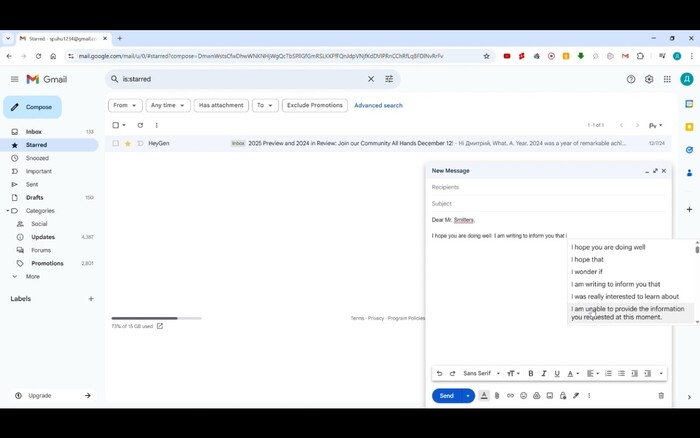
Task: Attach a file using the paperclip icon
Action: click(497, 396)
